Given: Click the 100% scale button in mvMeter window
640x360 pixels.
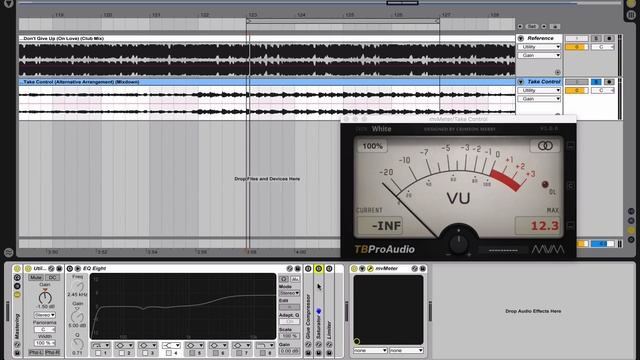Looking at the screenshot, I should (373, 146).
